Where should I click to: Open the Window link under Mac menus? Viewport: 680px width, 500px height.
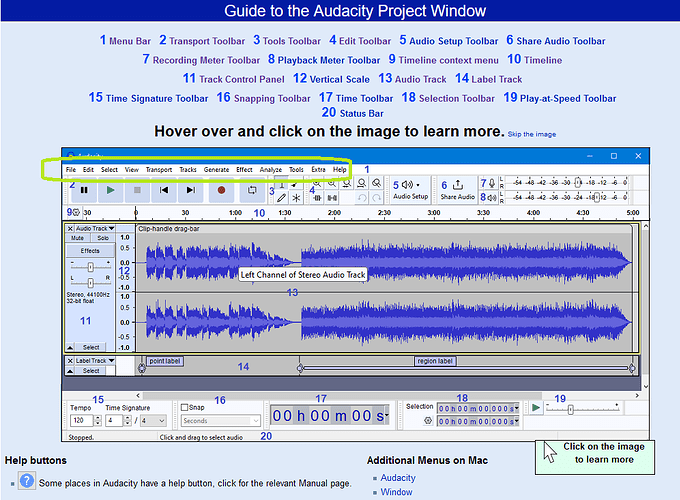(x=396, y=492)
